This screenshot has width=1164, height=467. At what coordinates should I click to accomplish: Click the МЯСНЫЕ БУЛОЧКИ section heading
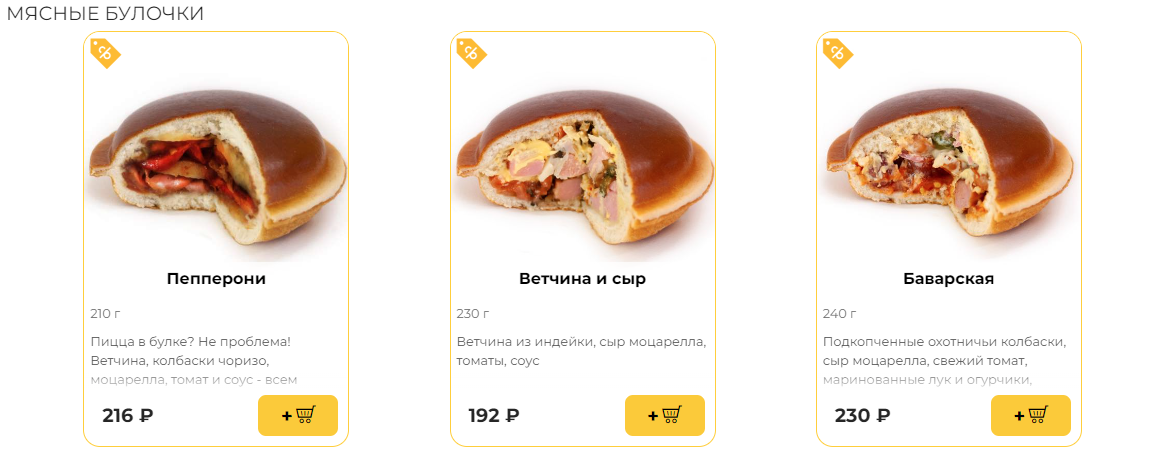coord(105,14)
